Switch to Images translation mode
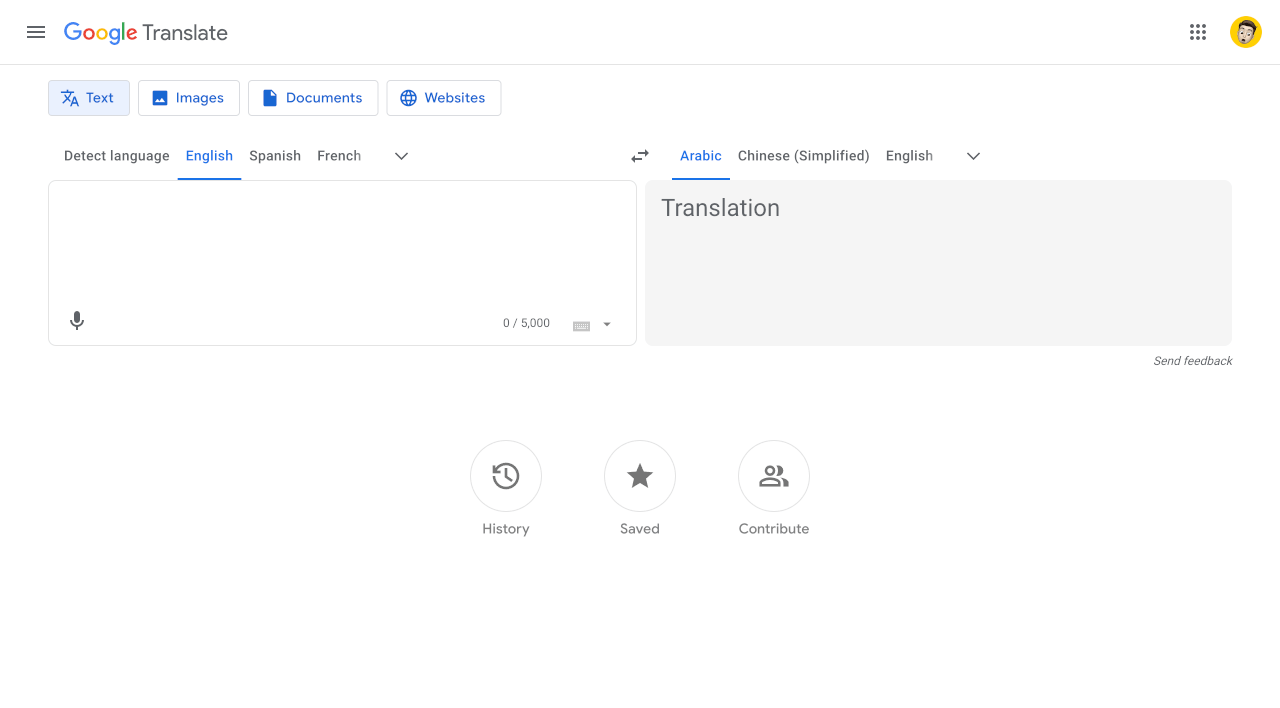The image size is (1280, 708). coord(188,97)
